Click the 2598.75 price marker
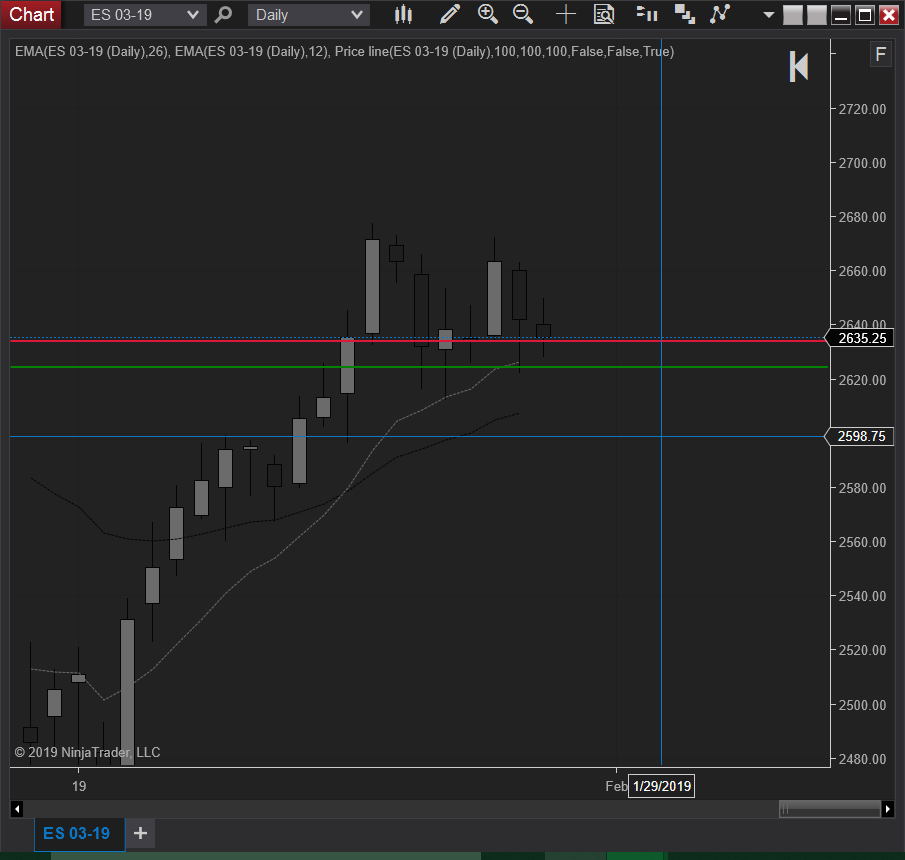 point(859,436)
